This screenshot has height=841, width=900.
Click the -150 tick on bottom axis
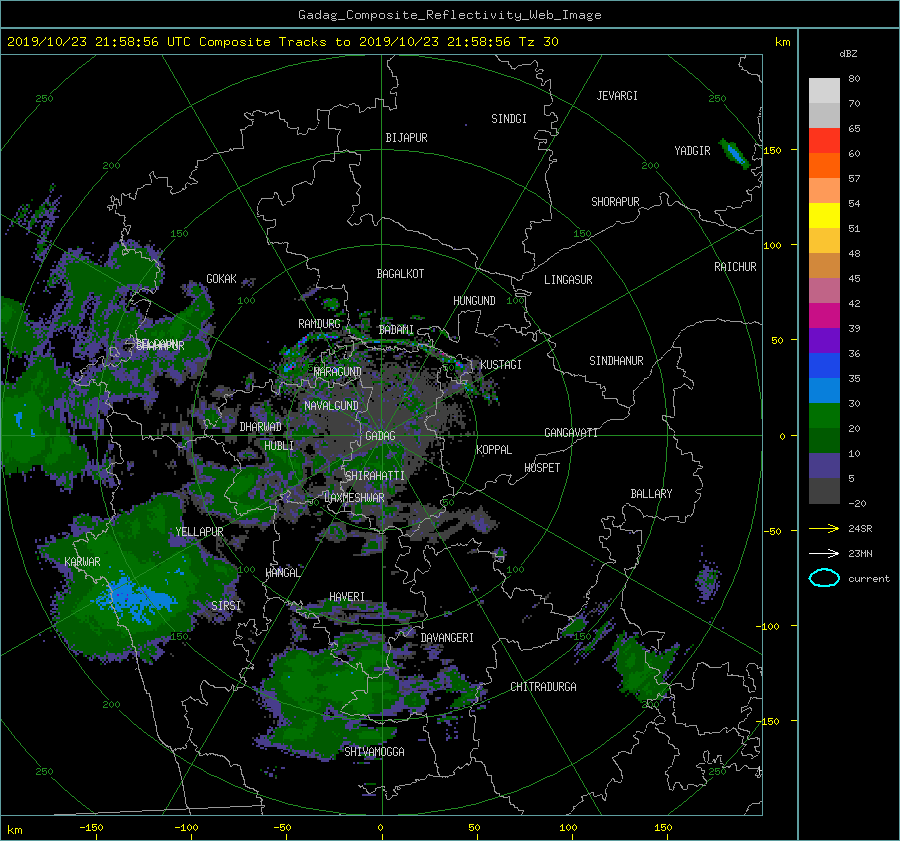coord(91,828)
